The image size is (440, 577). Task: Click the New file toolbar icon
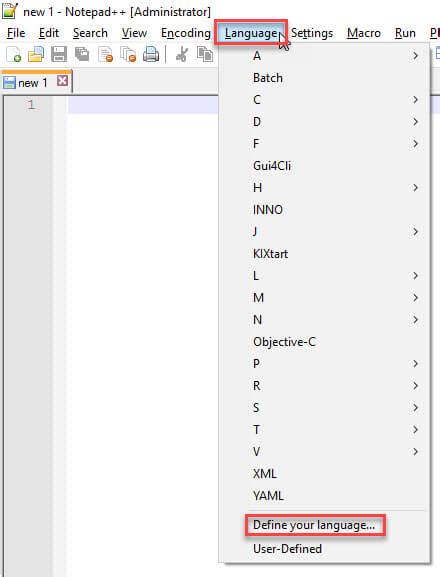click(x=14, y=54)
